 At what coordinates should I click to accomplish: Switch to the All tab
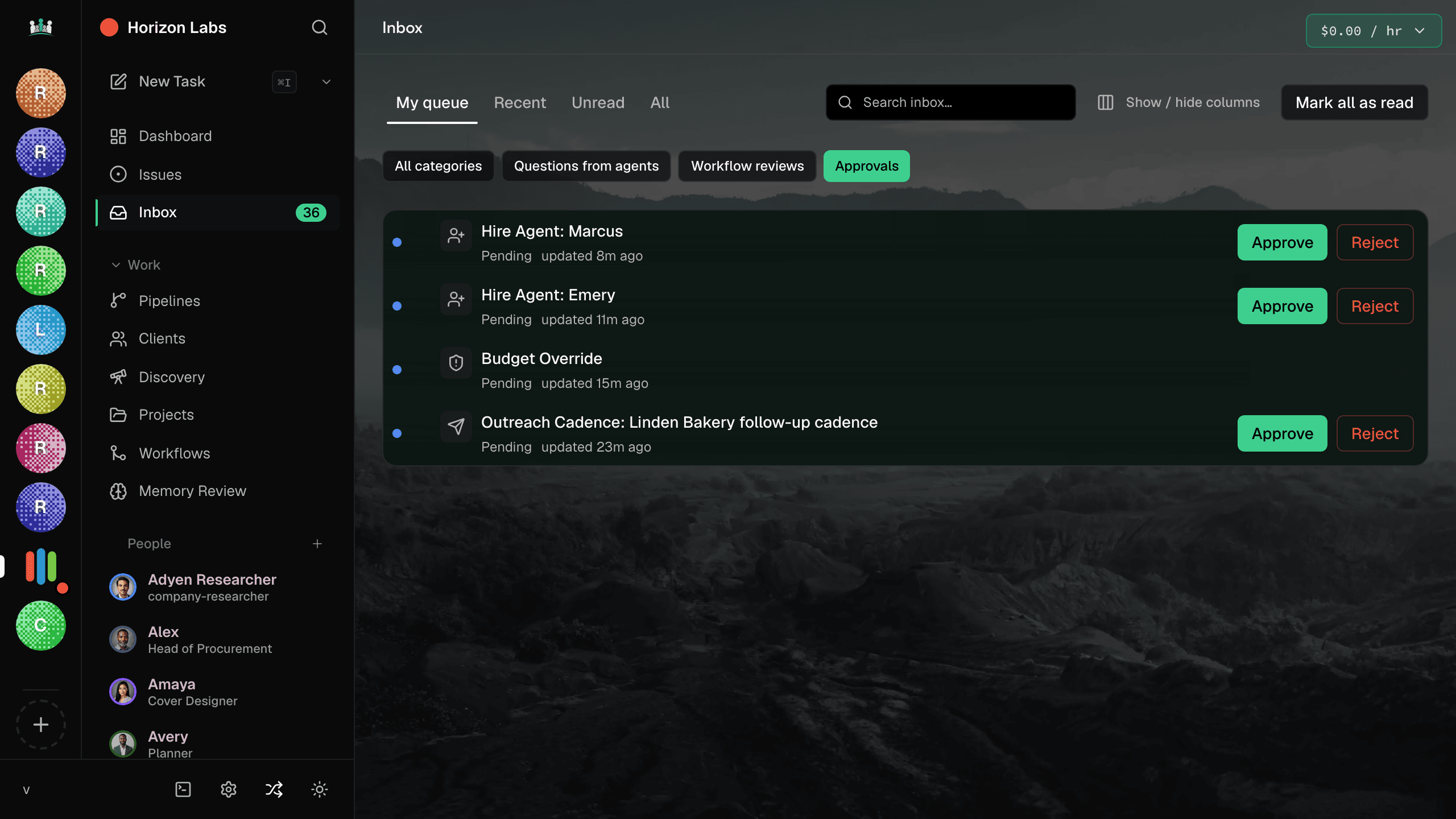pyautogui.click(x=660, y=102)
